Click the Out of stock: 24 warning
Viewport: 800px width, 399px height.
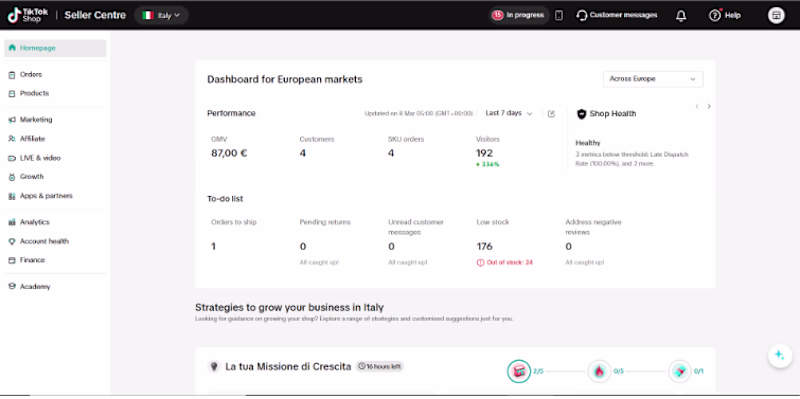505,263
